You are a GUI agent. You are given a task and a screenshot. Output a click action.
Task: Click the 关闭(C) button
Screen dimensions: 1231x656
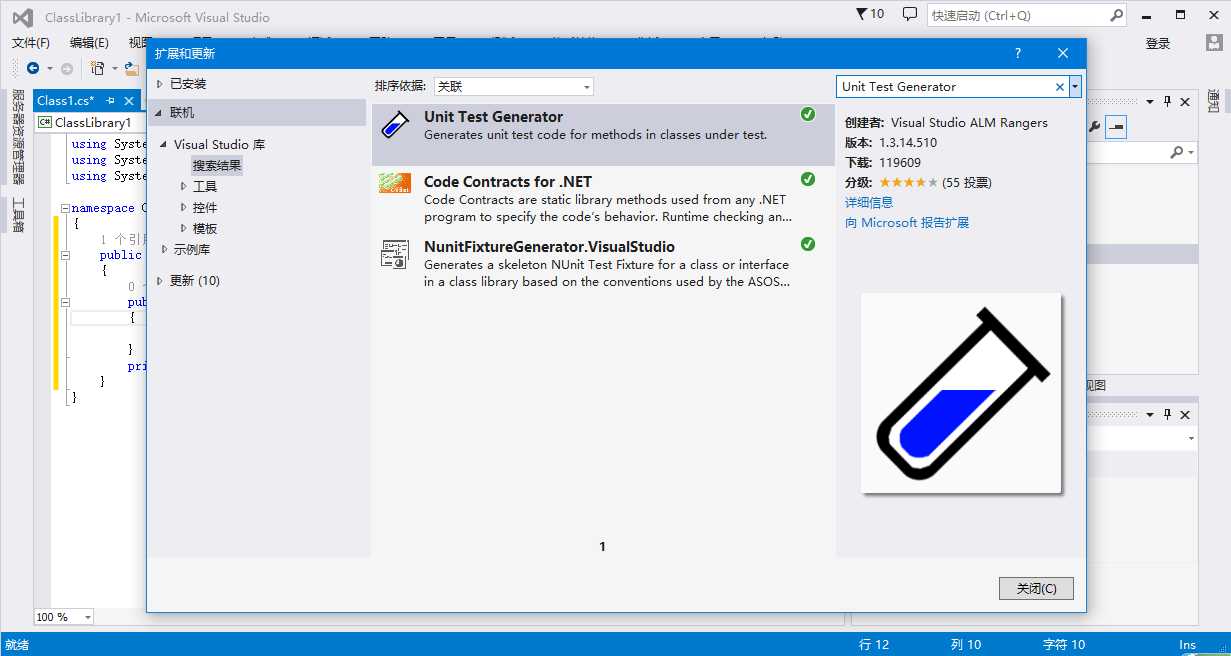coord(1036,588)
